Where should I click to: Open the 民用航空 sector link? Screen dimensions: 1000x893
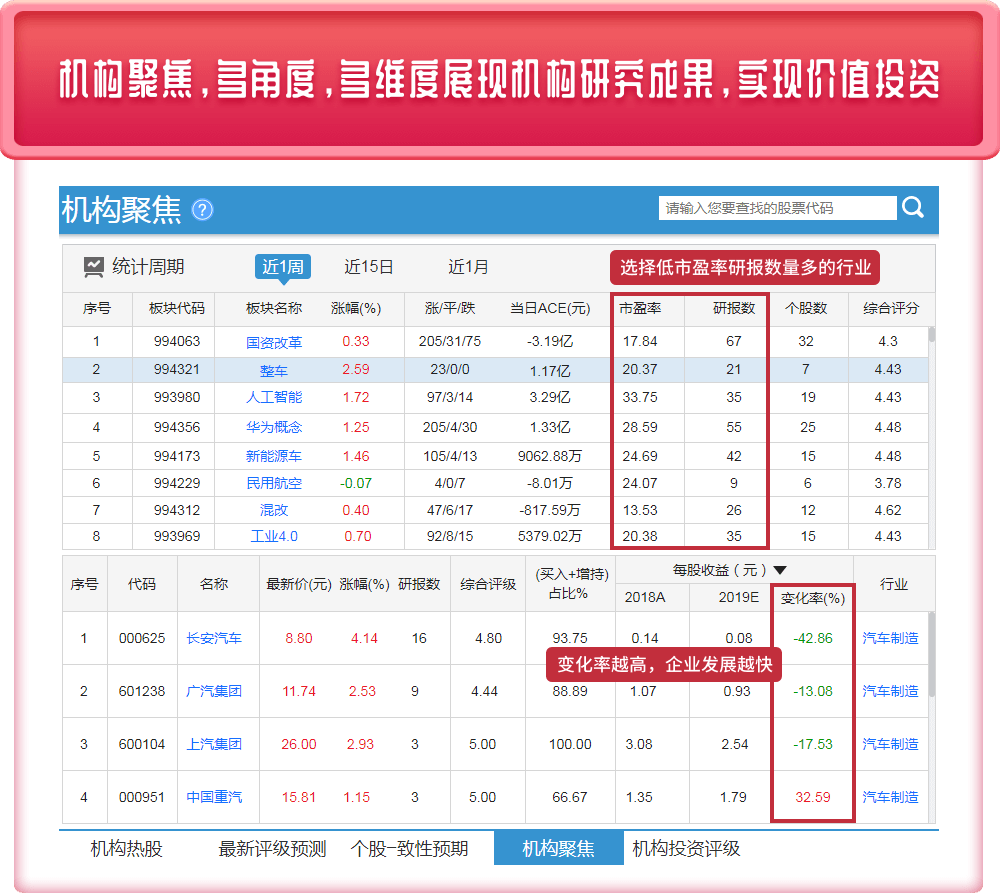click(x=274, y=483)
